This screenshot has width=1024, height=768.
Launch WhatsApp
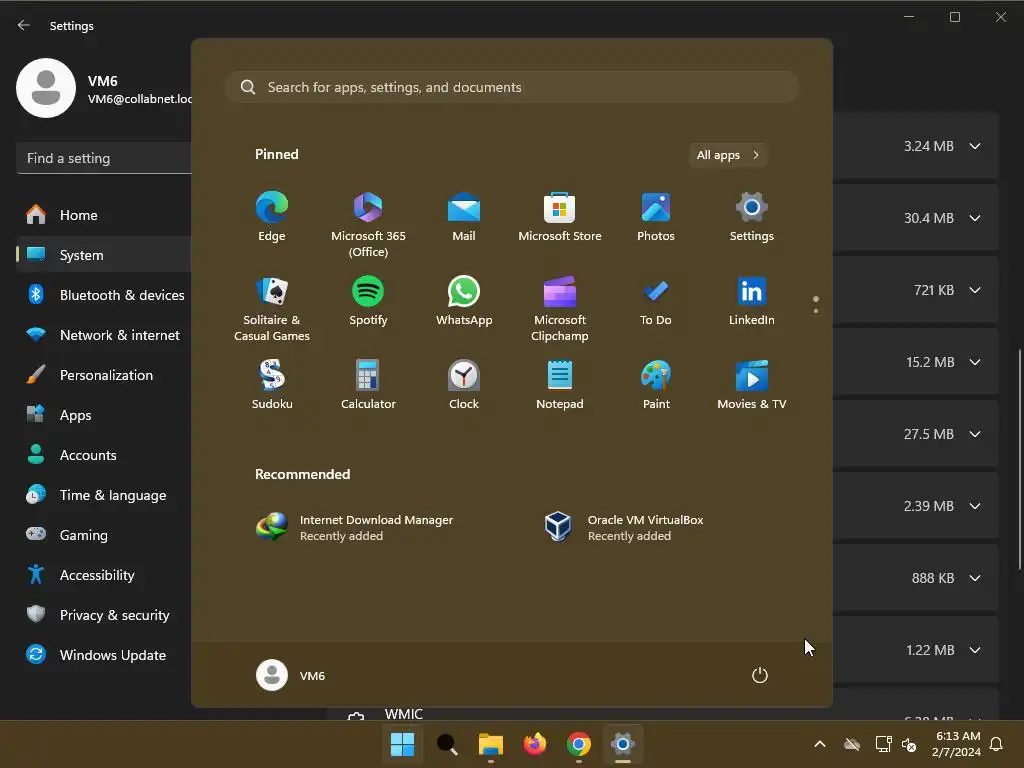[x=464, y=302]
